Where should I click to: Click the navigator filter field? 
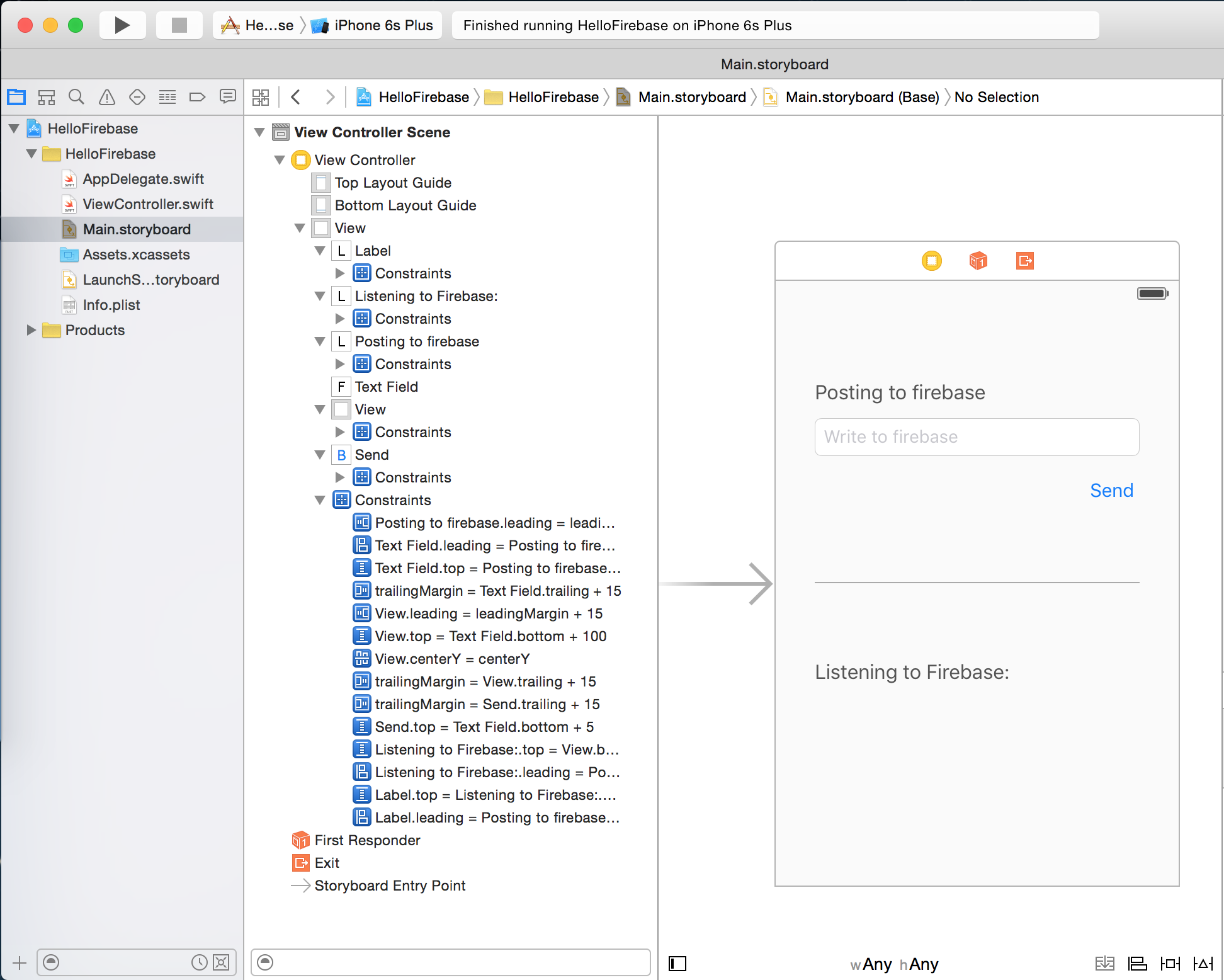click(137, 962)
